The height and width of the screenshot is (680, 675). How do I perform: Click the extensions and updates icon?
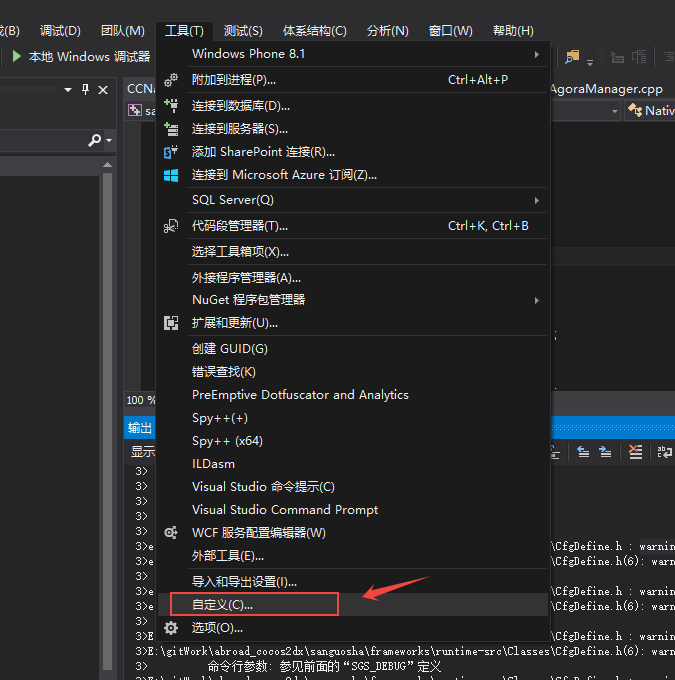[x=171, y=323]
